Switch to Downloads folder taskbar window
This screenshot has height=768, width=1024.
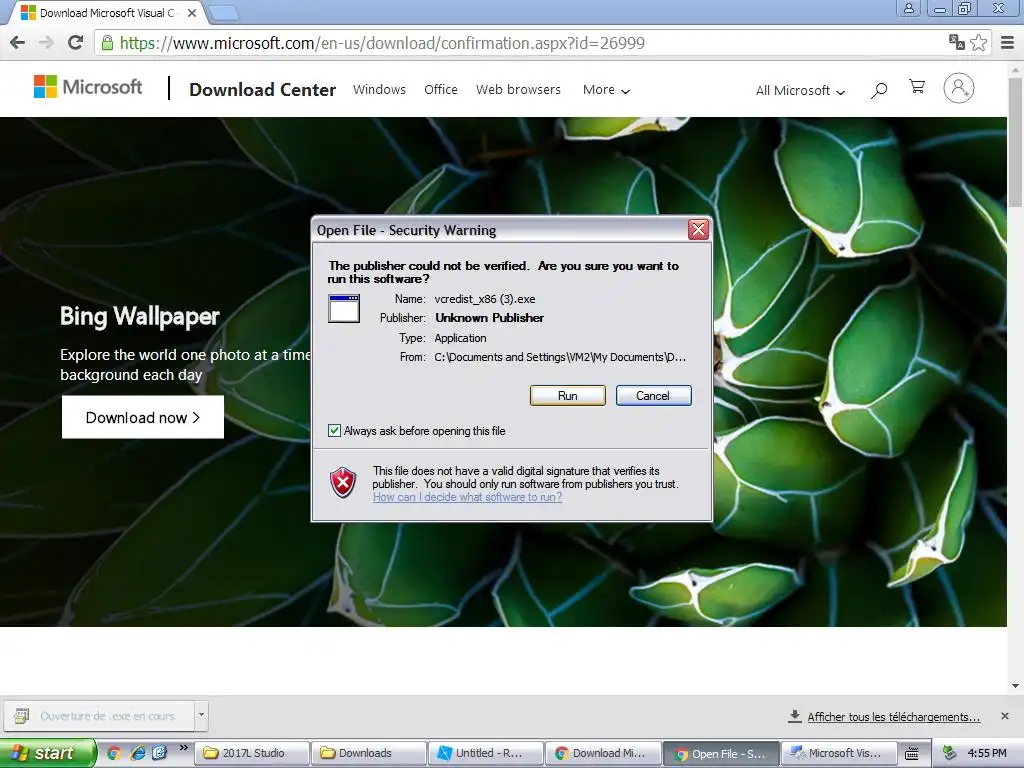(x=368, y=753)
